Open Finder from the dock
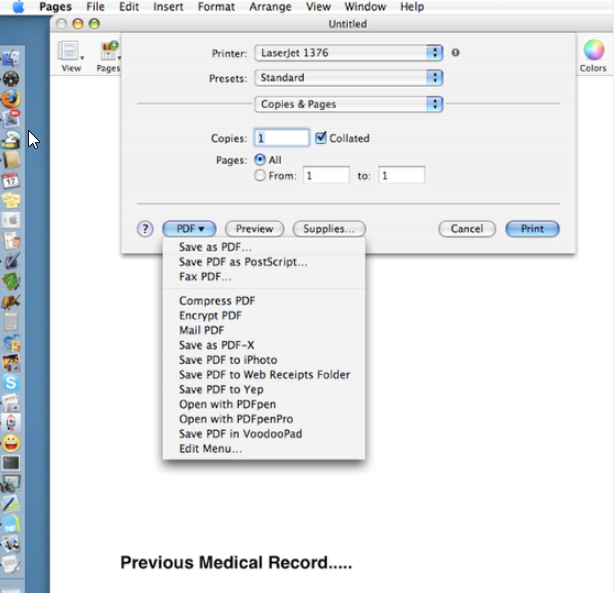 pos(11,58)
